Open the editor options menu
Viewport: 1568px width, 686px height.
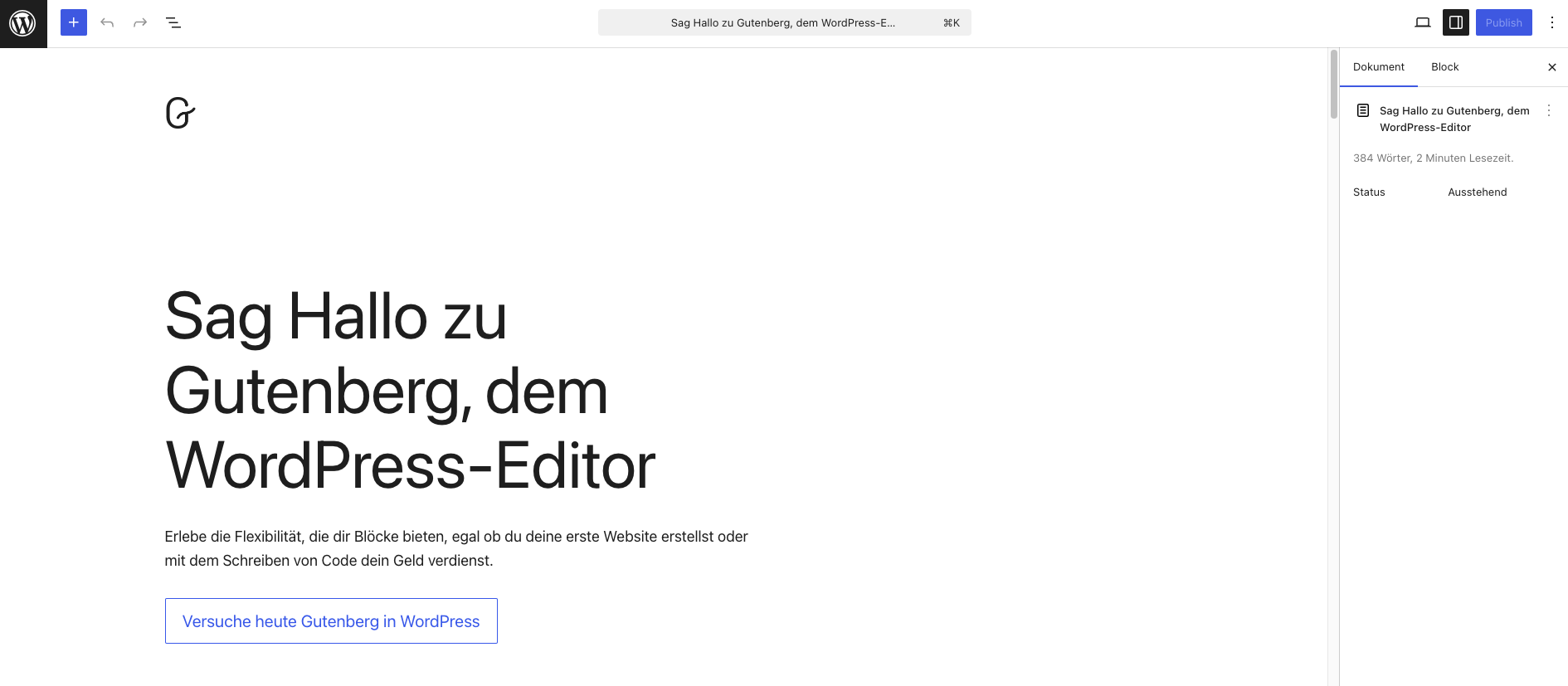pyautogui.click(x=1552, y=22)
